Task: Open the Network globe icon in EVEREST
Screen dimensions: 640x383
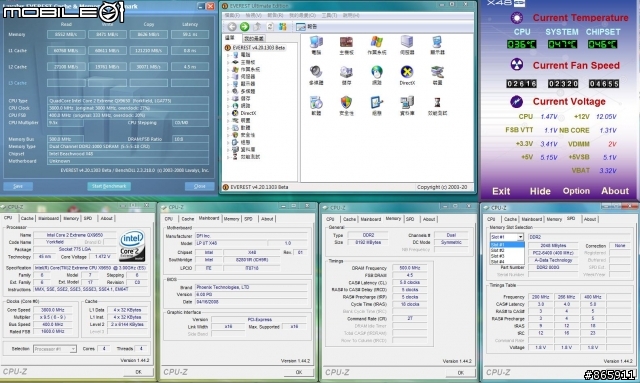Action: pyautogui.click(x=377, y=72)
